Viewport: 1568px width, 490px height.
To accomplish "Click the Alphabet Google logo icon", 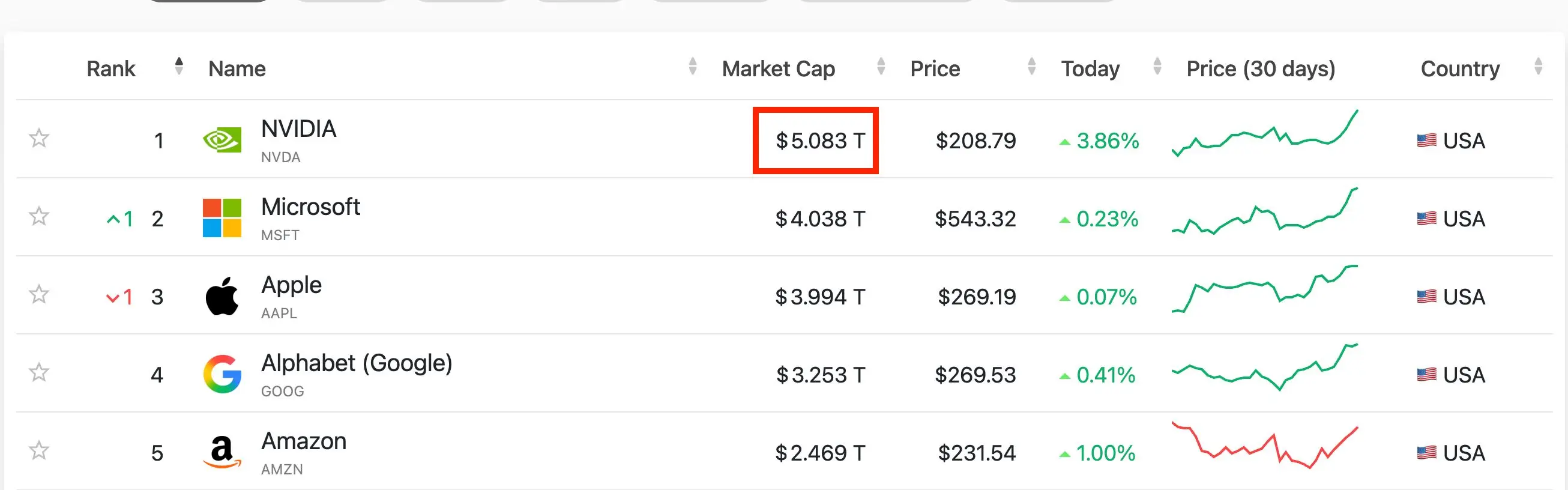I will tap(222, 374).
